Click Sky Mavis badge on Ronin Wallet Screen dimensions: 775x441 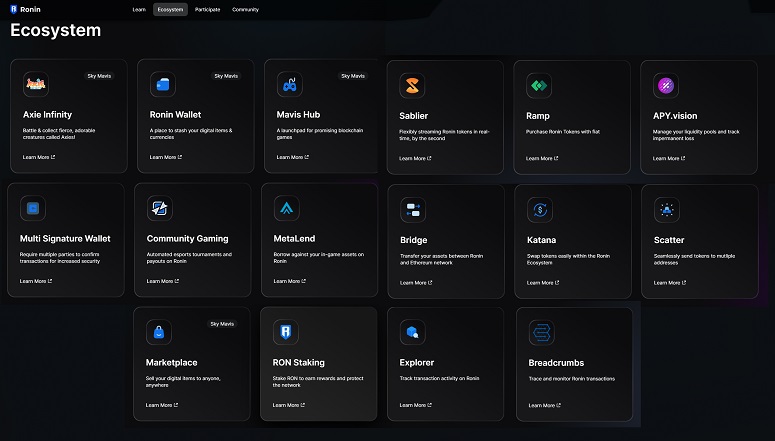pos(226,76)
